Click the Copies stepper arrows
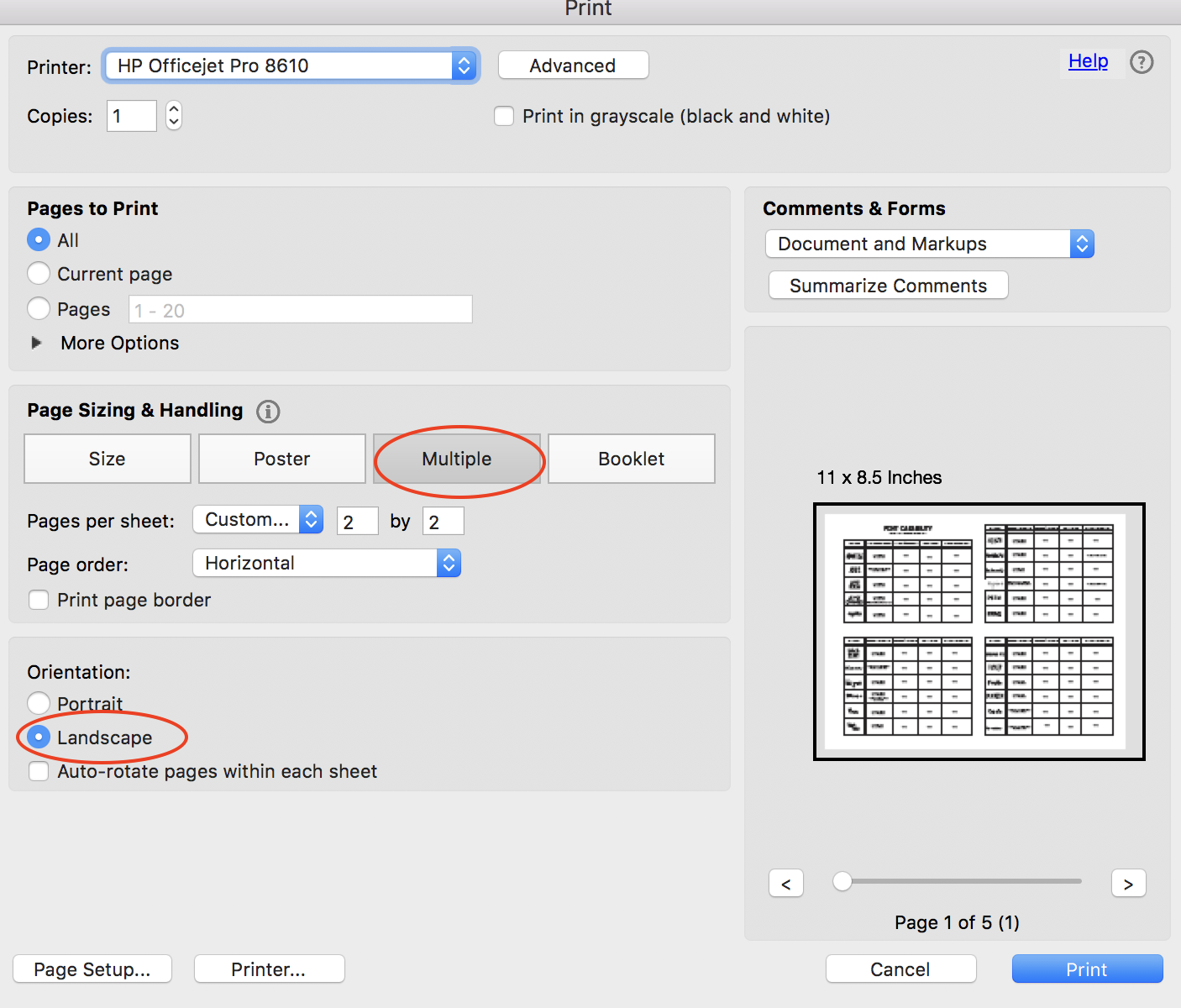This screenshot has width=1181, height=1008. 174,115
